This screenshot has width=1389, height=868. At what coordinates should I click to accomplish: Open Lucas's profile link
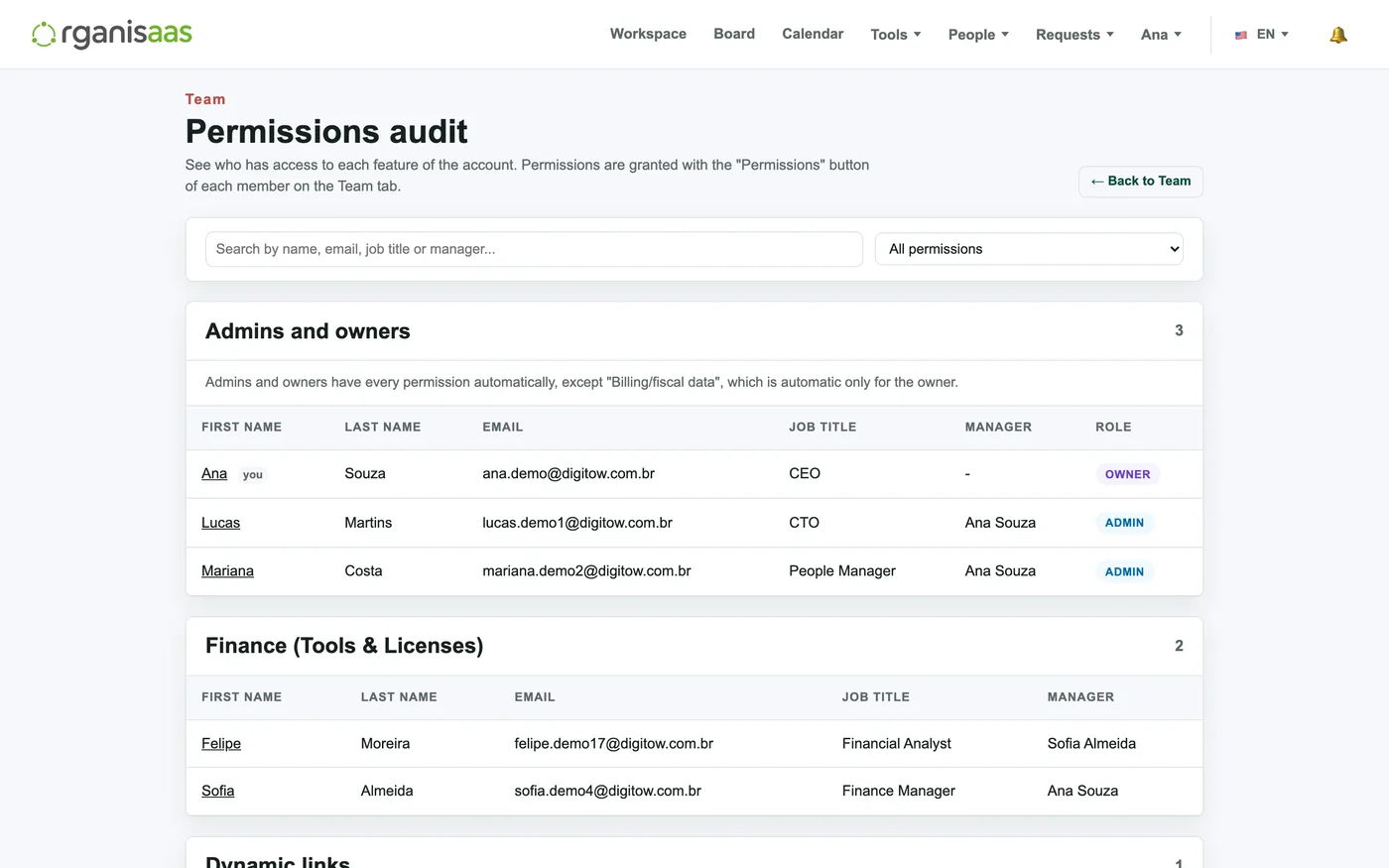220,523
